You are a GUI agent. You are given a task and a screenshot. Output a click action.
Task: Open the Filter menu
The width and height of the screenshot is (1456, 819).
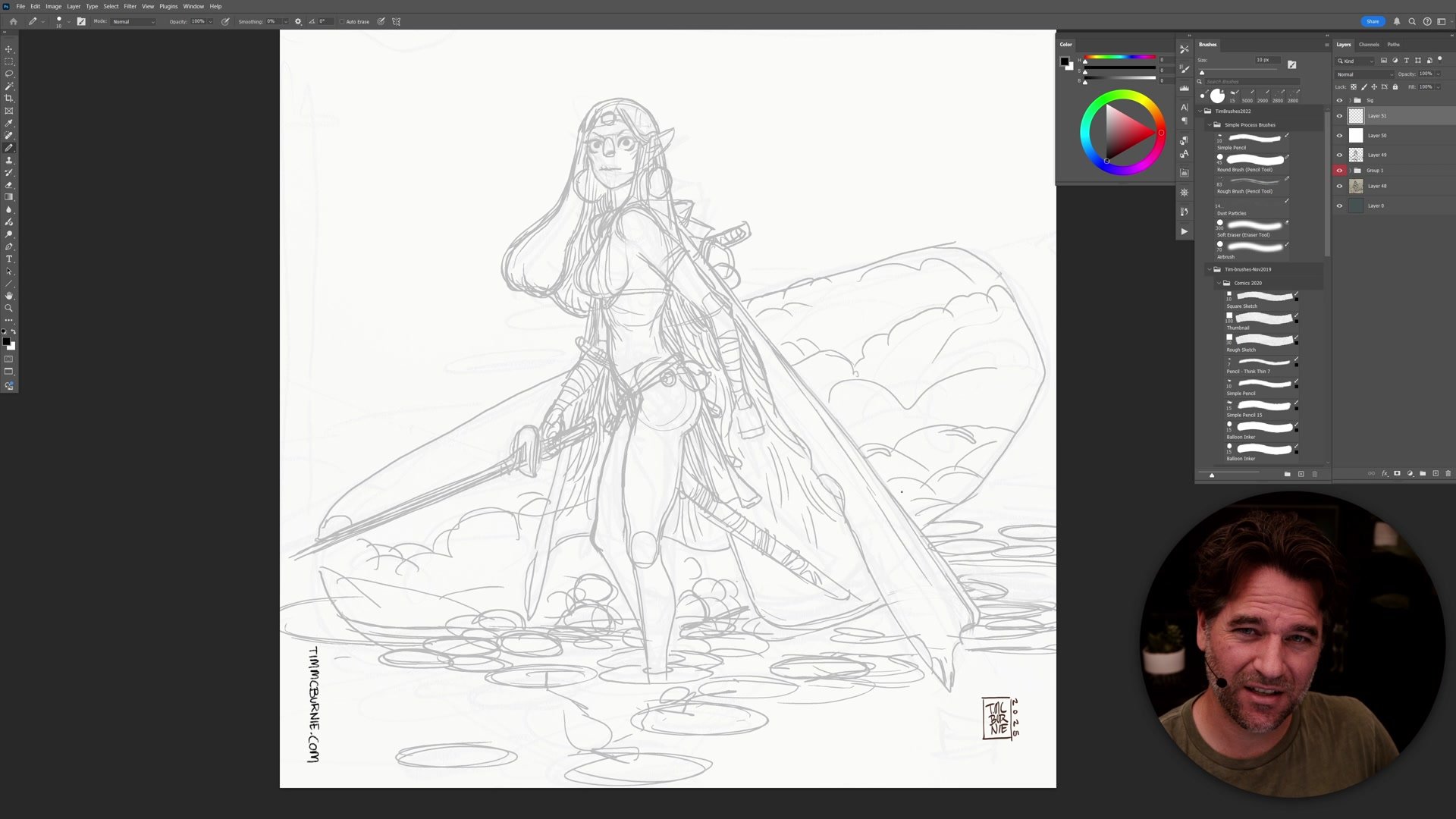[x=130, y=6]
